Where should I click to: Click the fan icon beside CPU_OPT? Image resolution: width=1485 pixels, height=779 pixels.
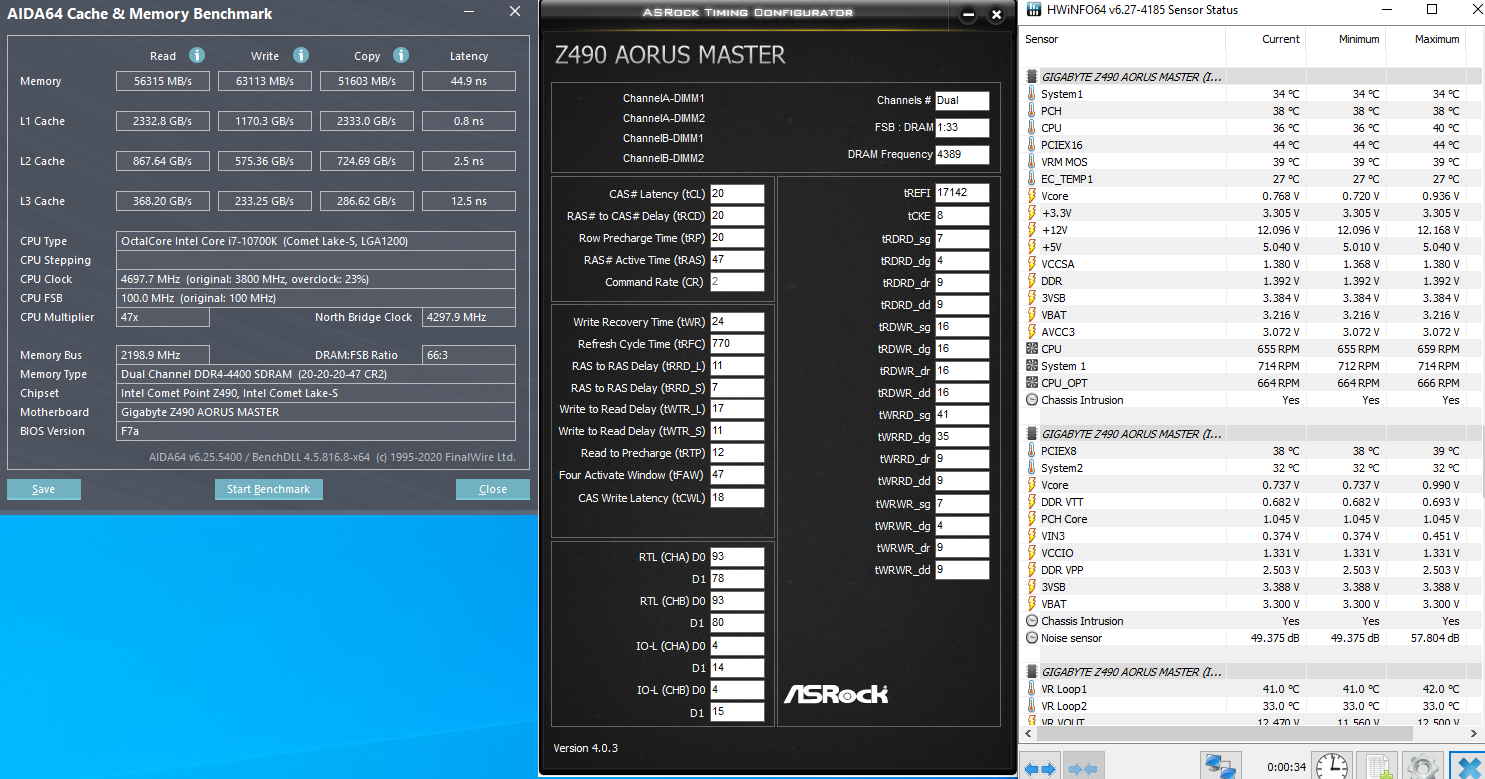[1032, 383]
